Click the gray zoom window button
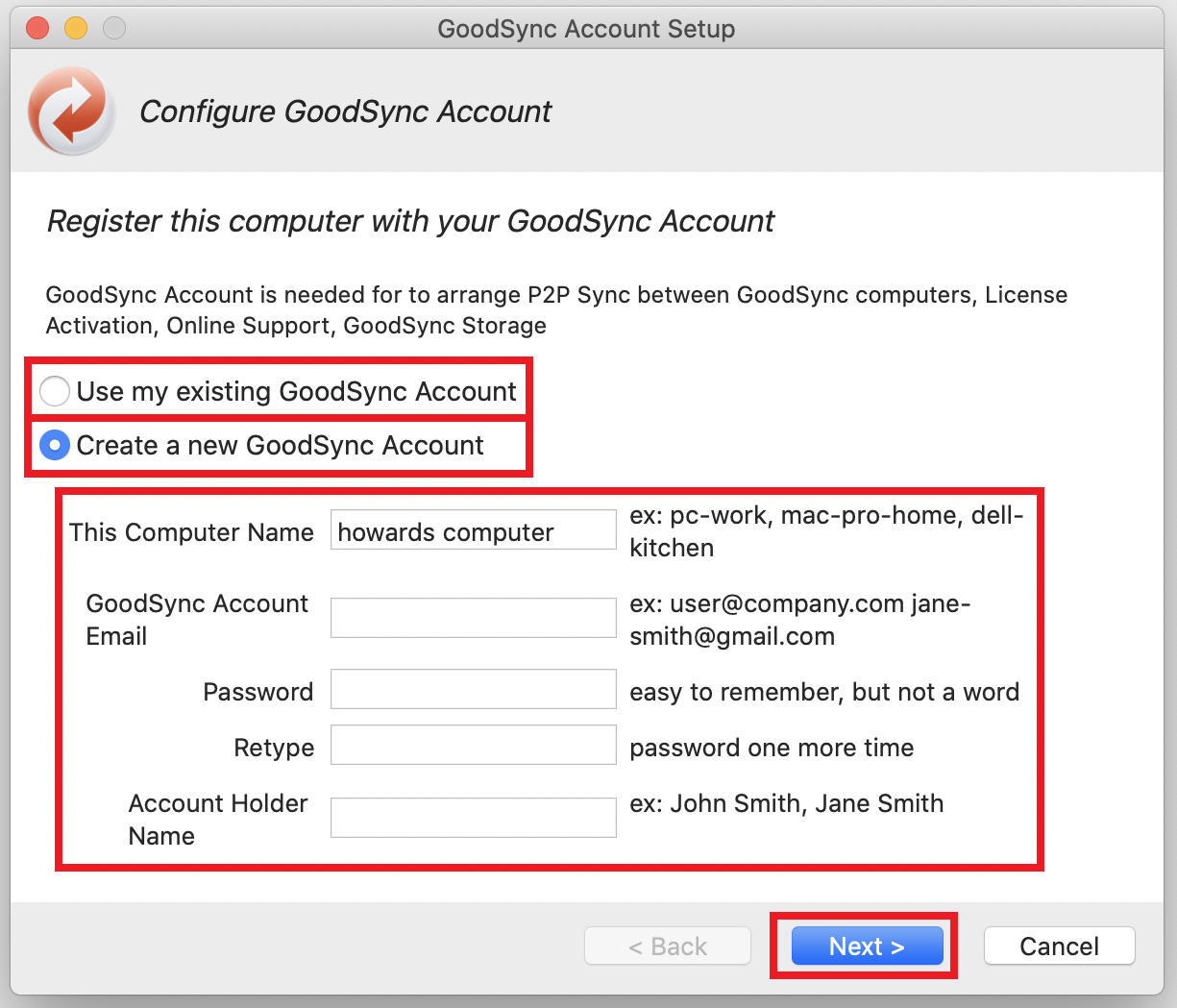The image size is (1177, 1008). 114,29
